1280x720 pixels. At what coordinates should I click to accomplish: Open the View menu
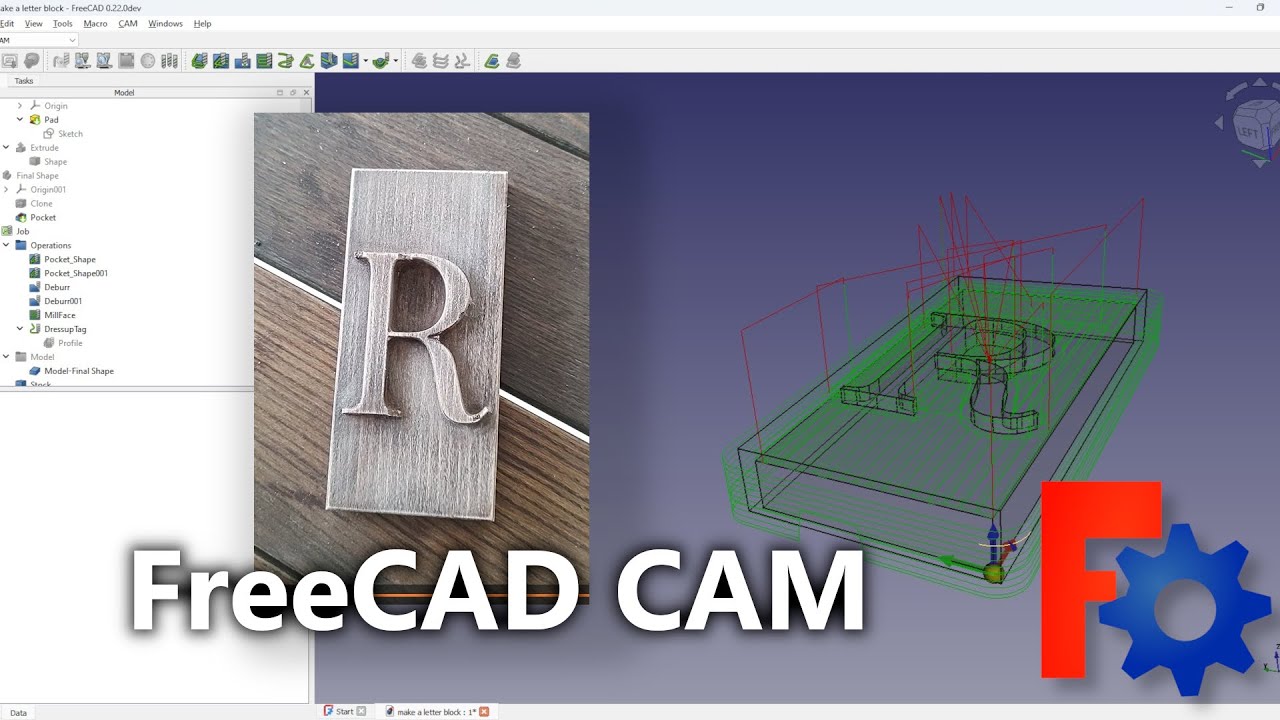coord(33,23)
